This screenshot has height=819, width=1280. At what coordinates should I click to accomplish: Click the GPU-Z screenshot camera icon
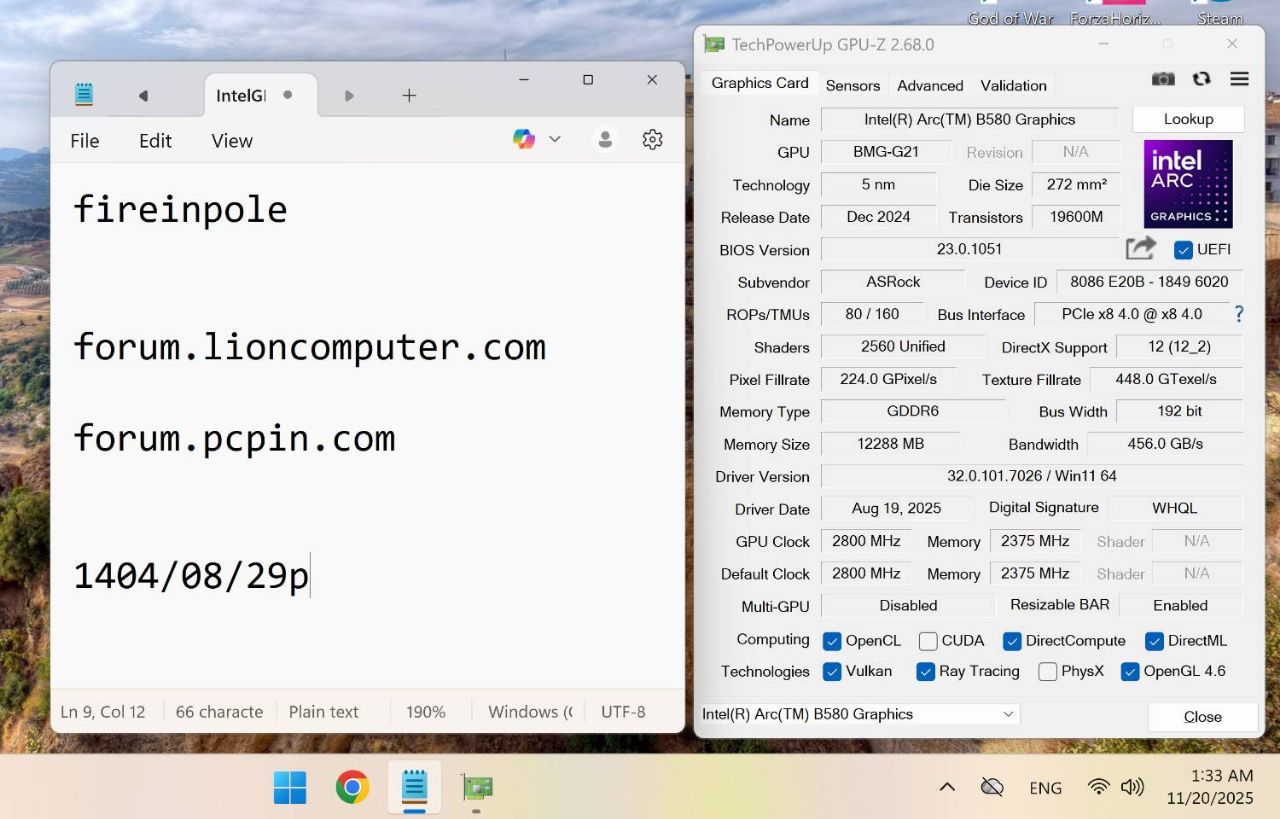1163,79
